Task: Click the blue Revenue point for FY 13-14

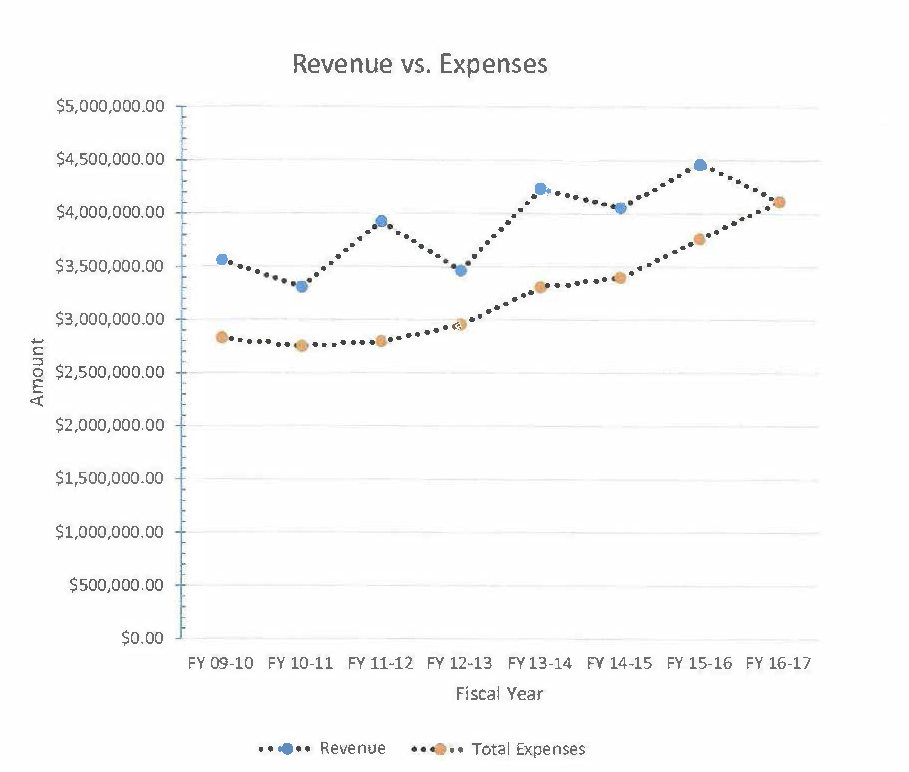Action: pyautogui.click(x=541, y=189)
